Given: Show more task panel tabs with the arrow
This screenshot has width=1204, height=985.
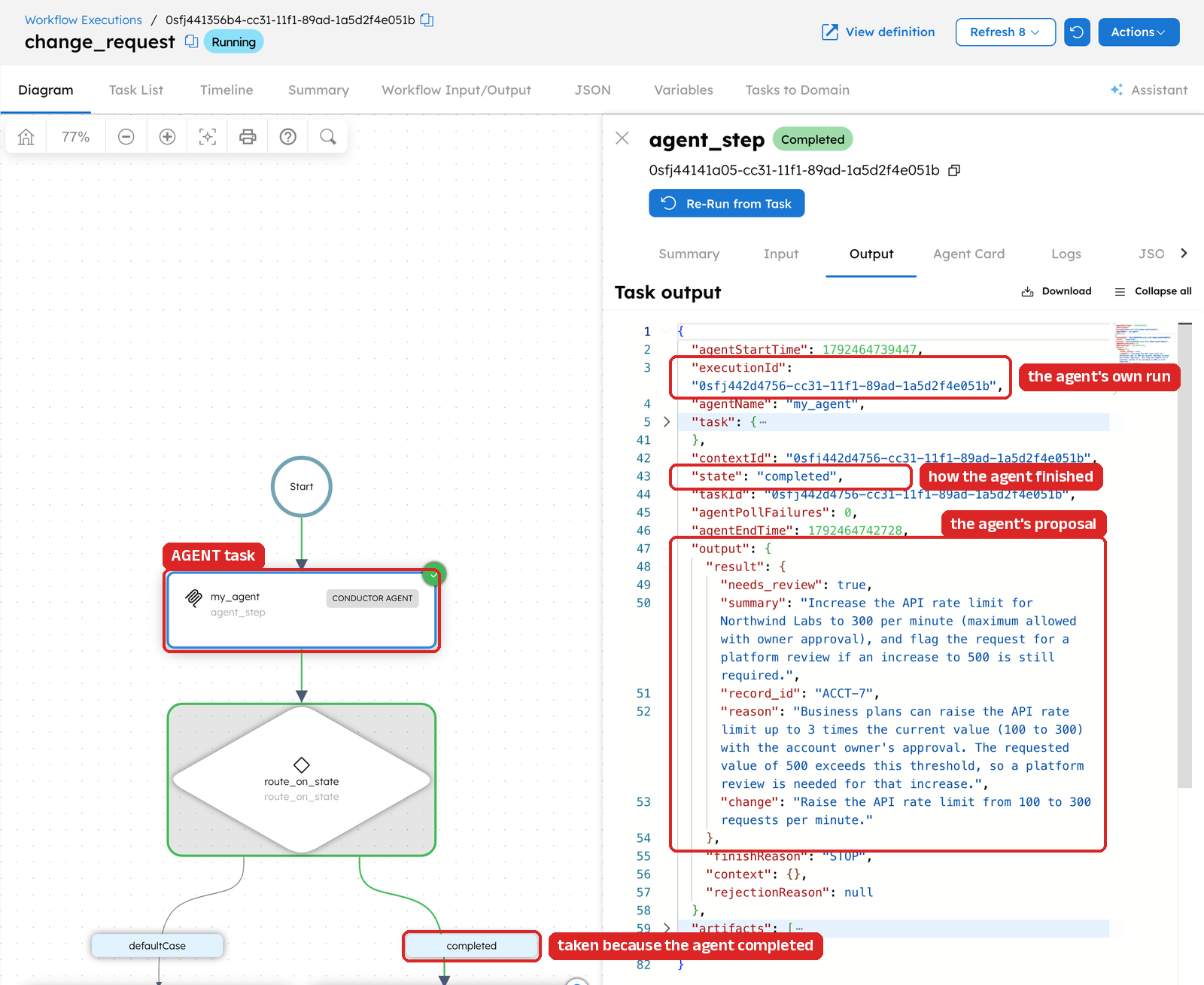Looking at the screenshot, I should point(1184,254).
